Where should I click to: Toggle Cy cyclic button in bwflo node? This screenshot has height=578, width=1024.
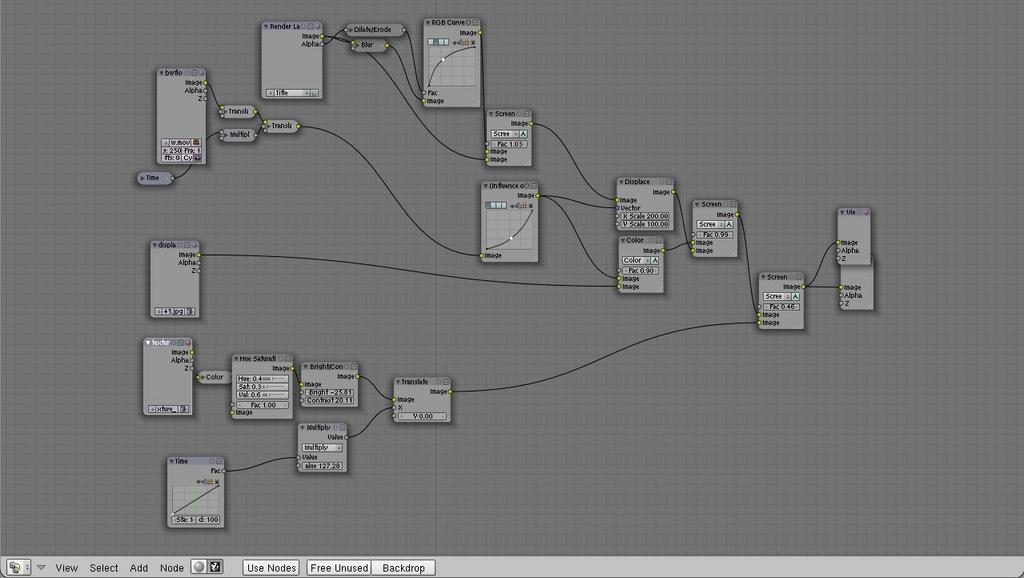(187, 158)
